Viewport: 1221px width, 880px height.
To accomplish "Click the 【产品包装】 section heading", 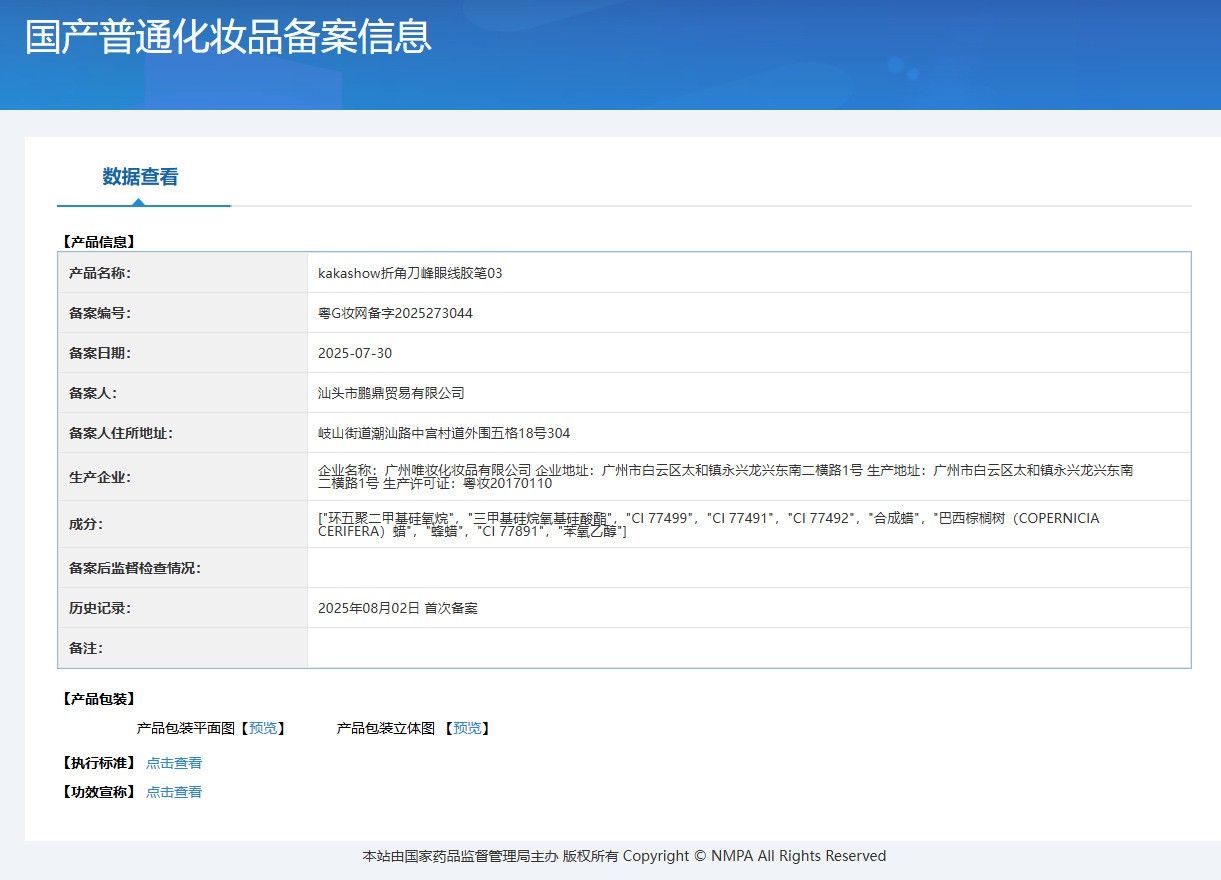I will pyautogui.click(x=98, y=698).
